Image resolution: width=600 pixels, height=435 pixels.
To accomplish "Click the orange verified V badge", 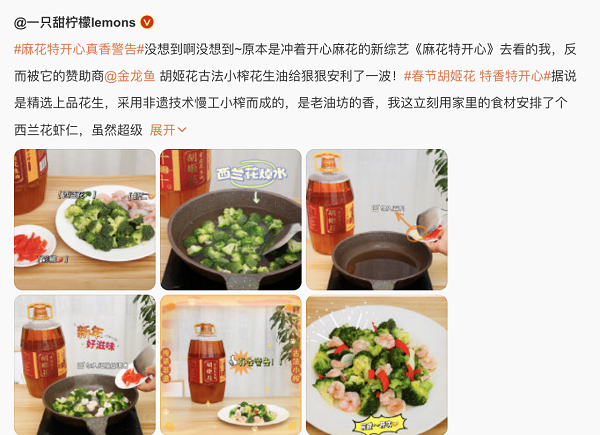I will (x=147, y=23).
